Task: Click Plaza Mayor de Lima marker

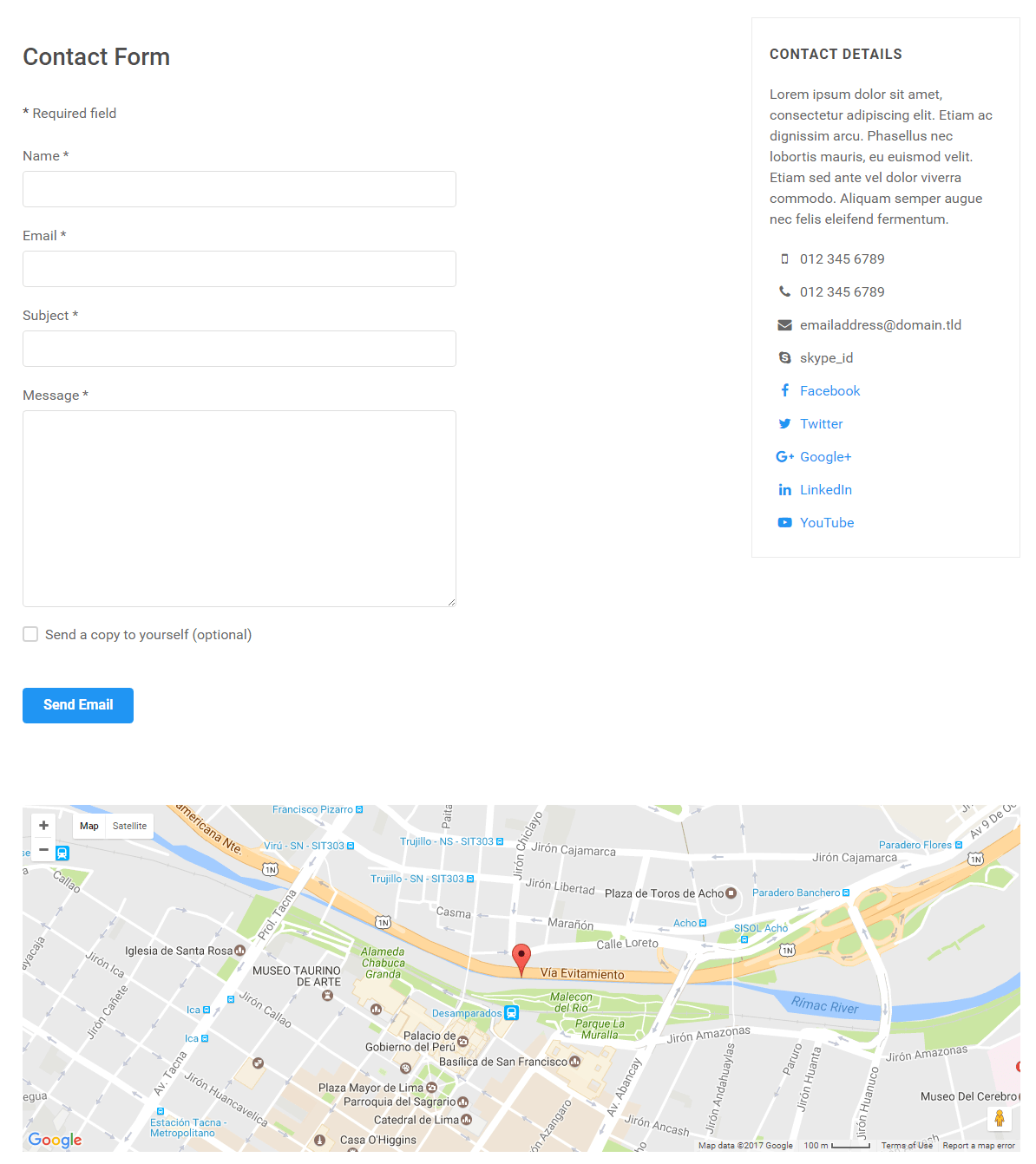Action: click(431, 1088)
